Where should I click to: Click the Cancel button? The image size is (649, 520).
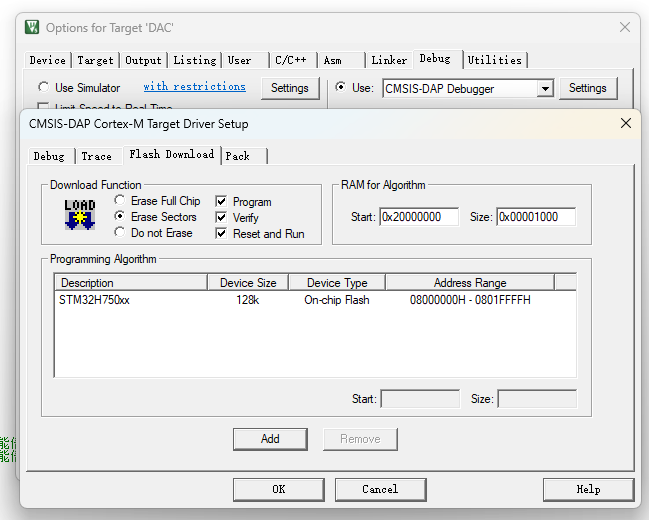coord(380,489)
